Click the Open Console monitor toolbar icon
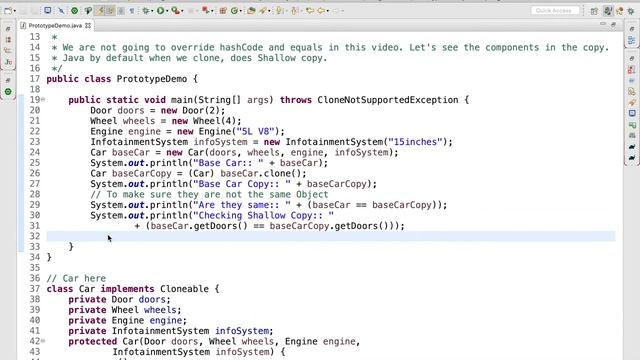 47,10
